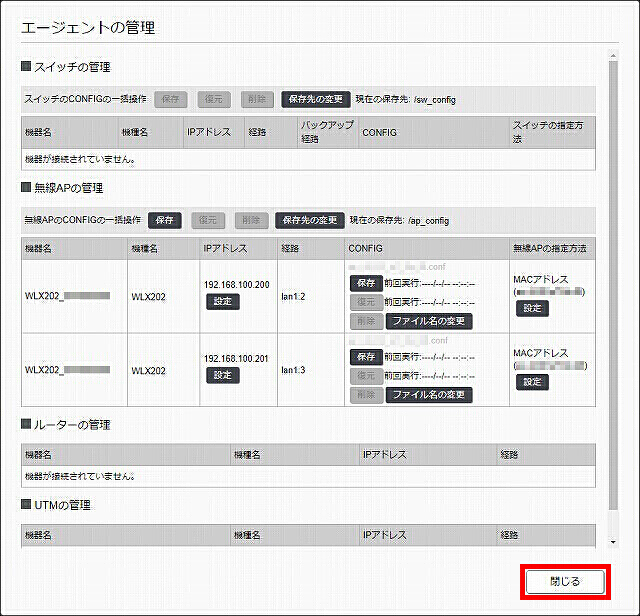
Task: Restore CONFIG for the lan1:3 access point
Action: (366, 376)
